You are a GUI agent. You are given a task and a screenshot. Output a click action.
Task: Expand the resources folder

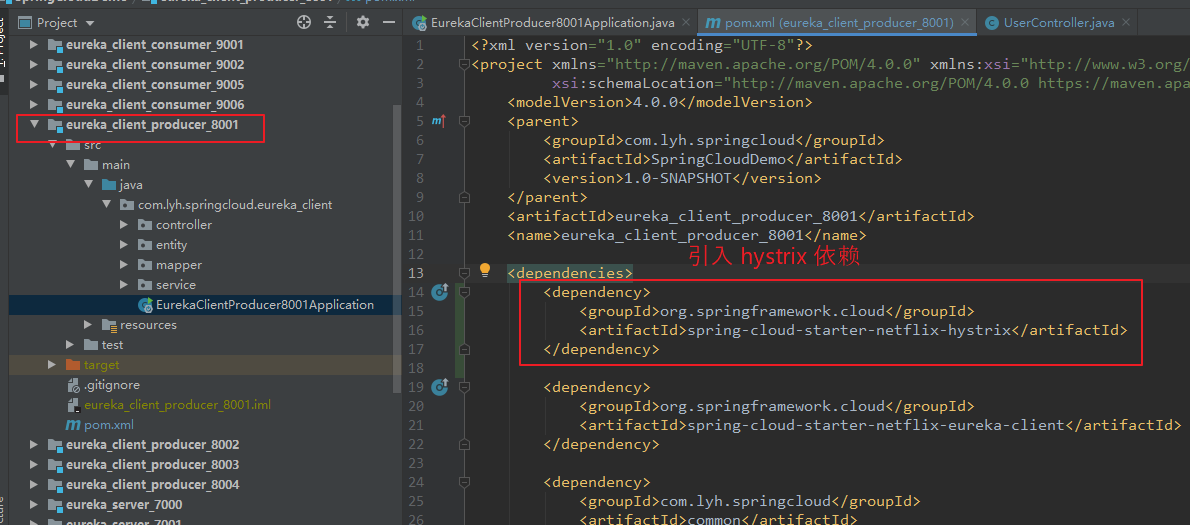[88, 325]
